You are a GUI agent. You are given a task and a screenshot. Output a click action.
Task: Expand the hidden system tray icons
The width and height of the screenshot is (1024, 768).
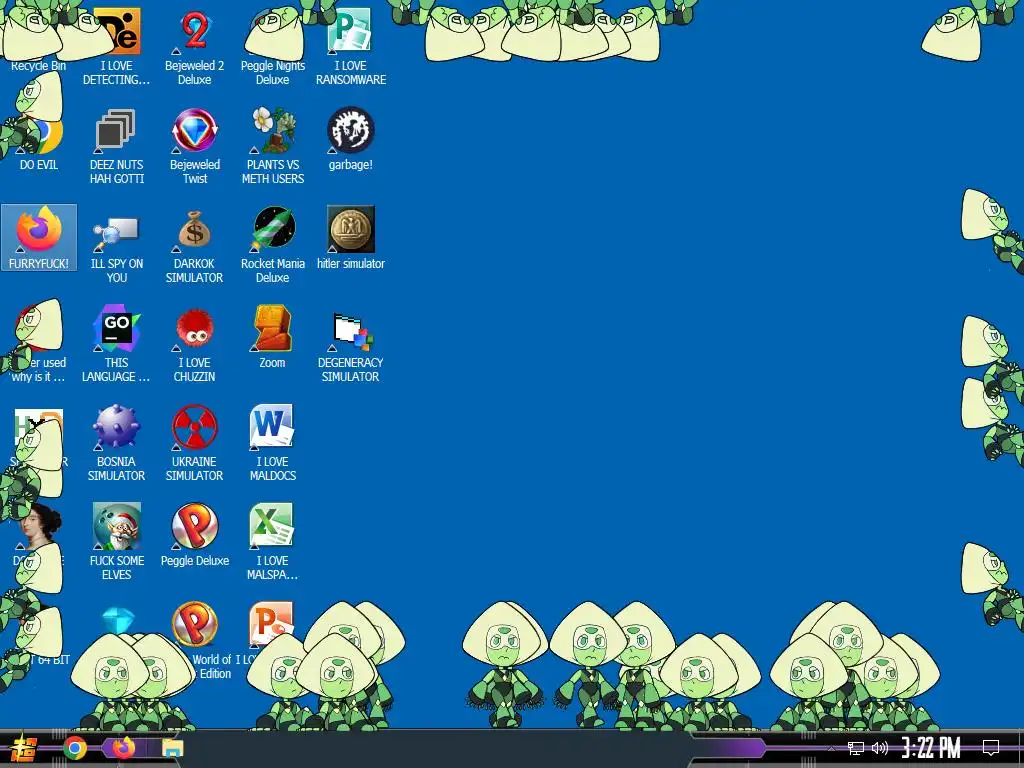click(x=831, y=748)
